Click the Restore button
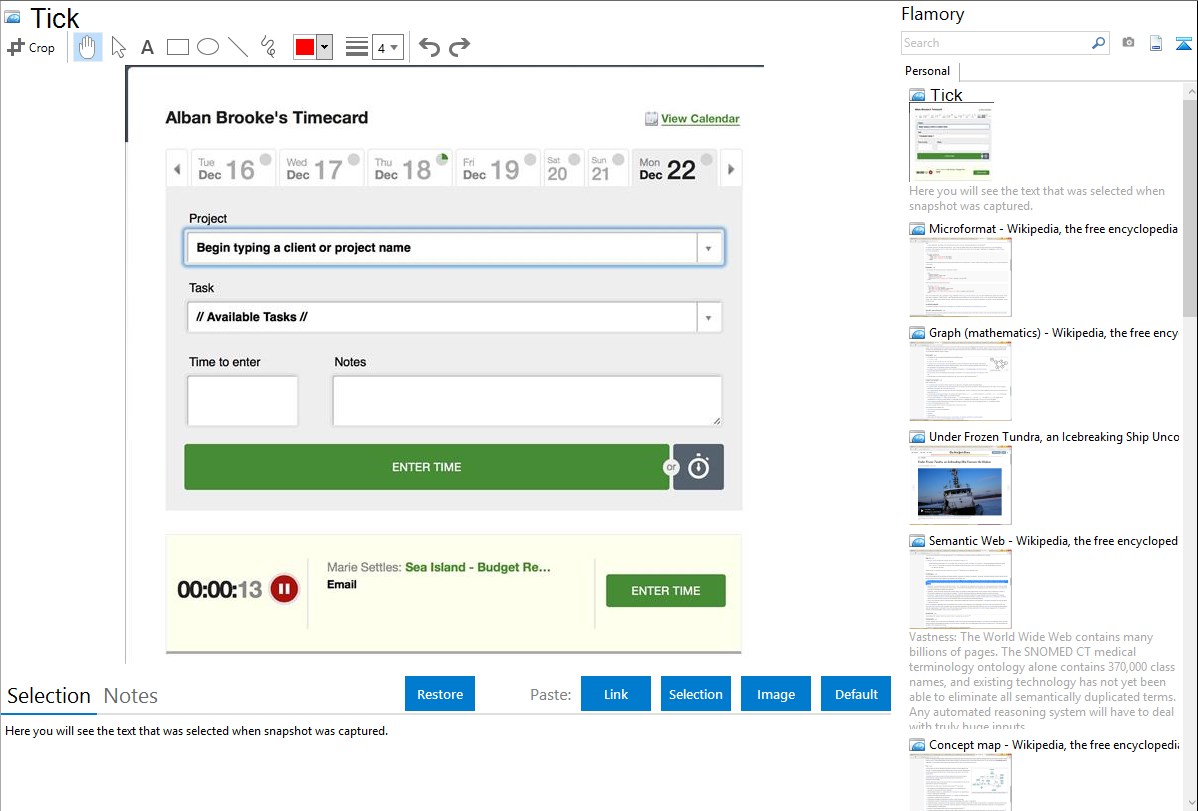1198x811 pixels. (x=440, y=693)
